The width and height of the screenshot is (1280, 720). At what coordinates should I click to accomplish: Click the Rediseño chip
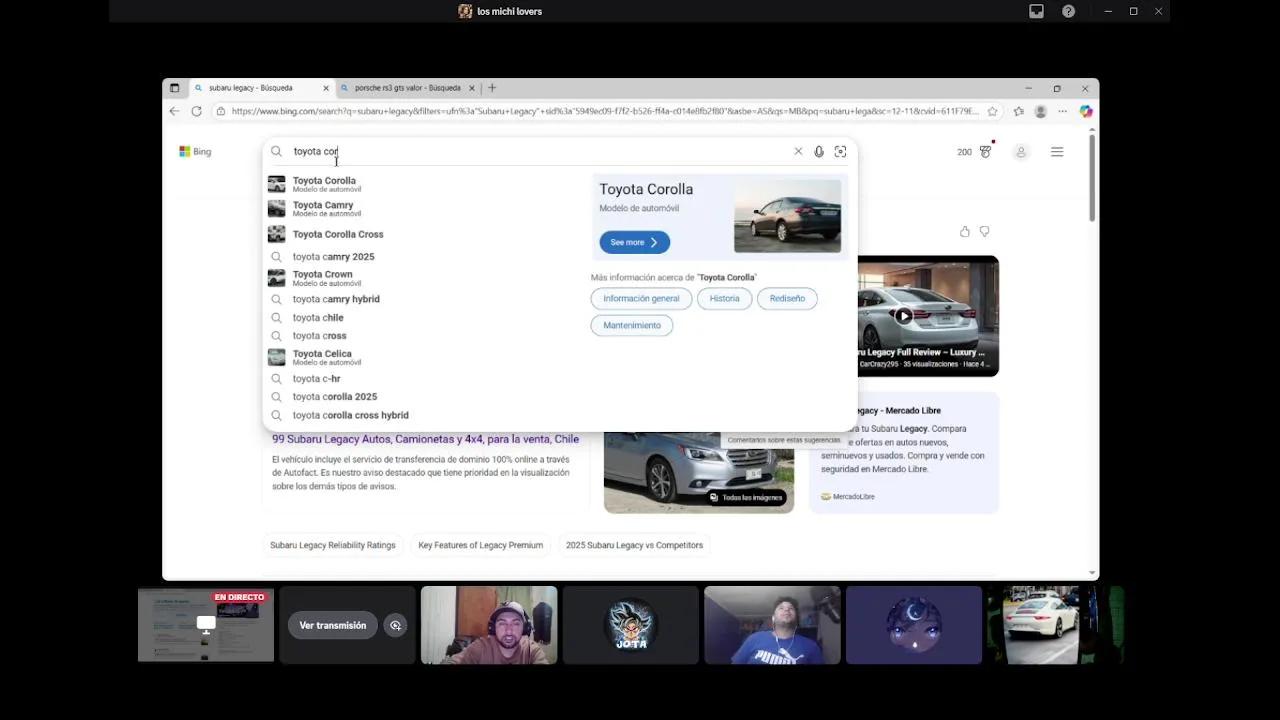click(787, 298)
